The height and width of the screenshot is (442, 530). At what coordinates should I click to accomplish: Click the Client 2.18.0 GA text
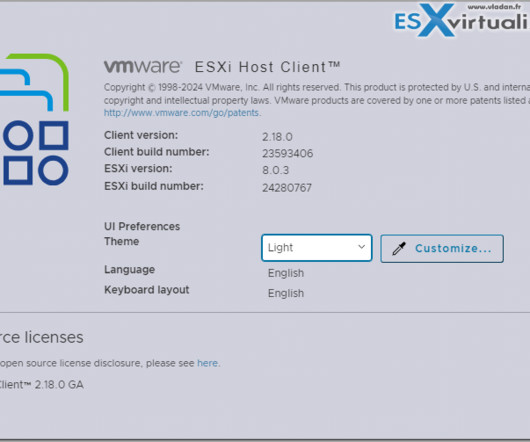click(42, 385)
